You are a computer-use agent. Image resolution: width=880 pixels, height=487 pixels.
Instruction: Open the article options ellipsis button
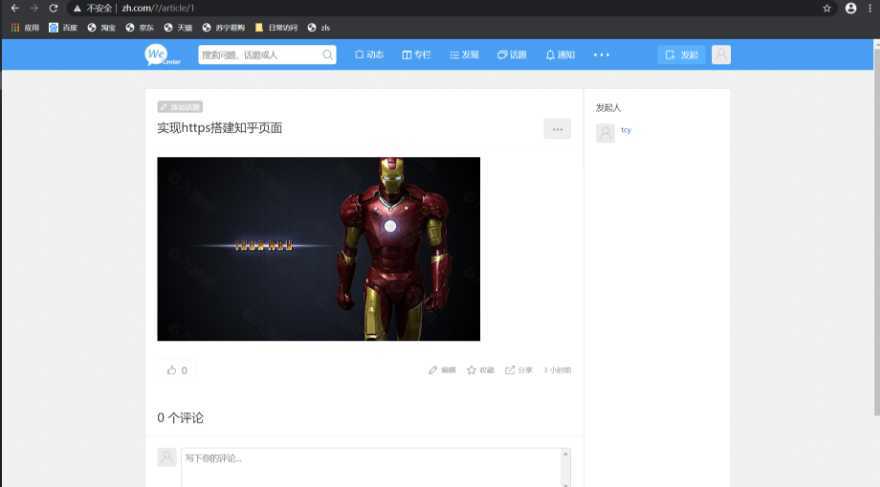coord(557,129)
